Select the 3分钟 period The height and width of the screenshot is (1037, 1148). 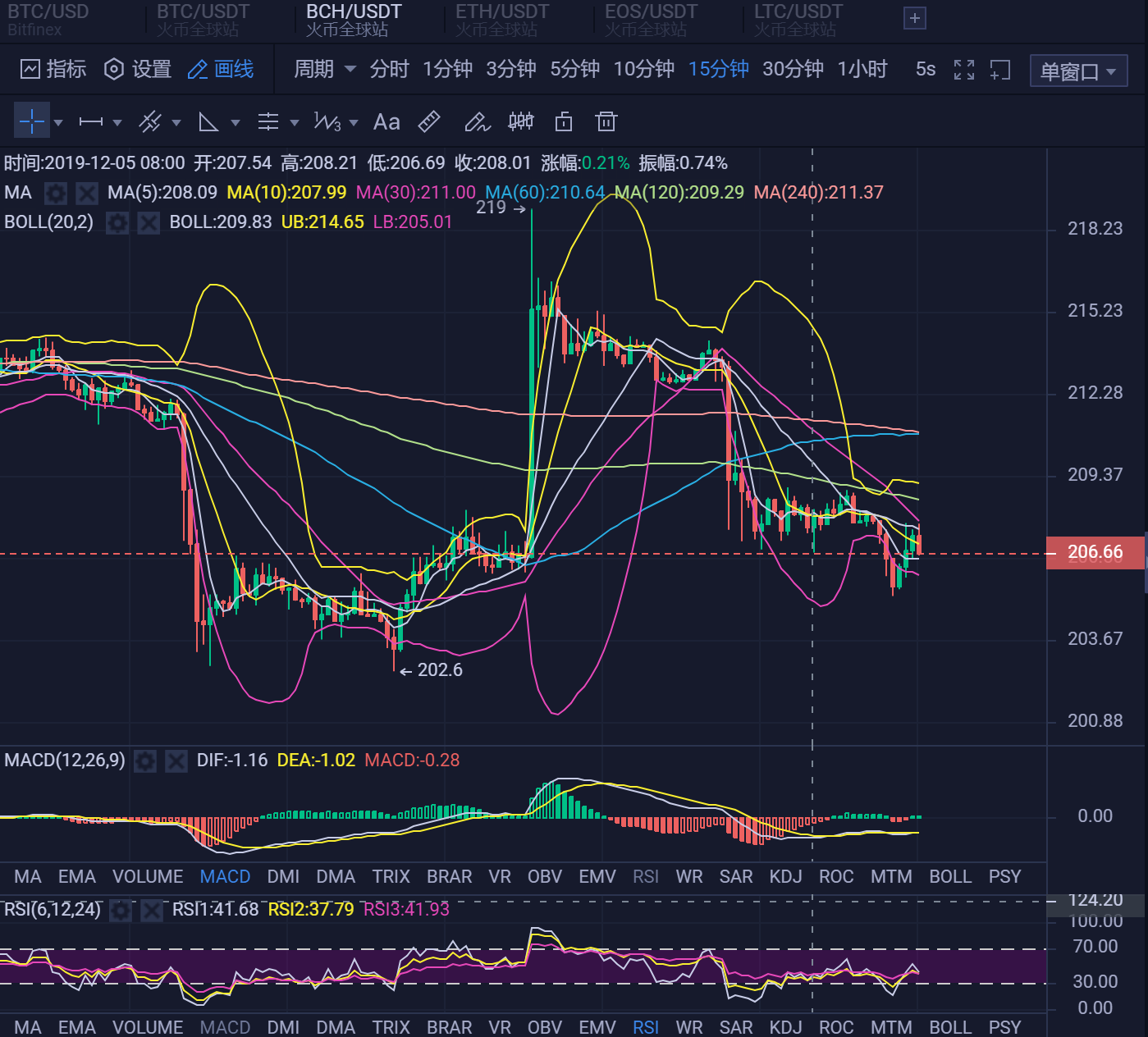click(511, 70)
